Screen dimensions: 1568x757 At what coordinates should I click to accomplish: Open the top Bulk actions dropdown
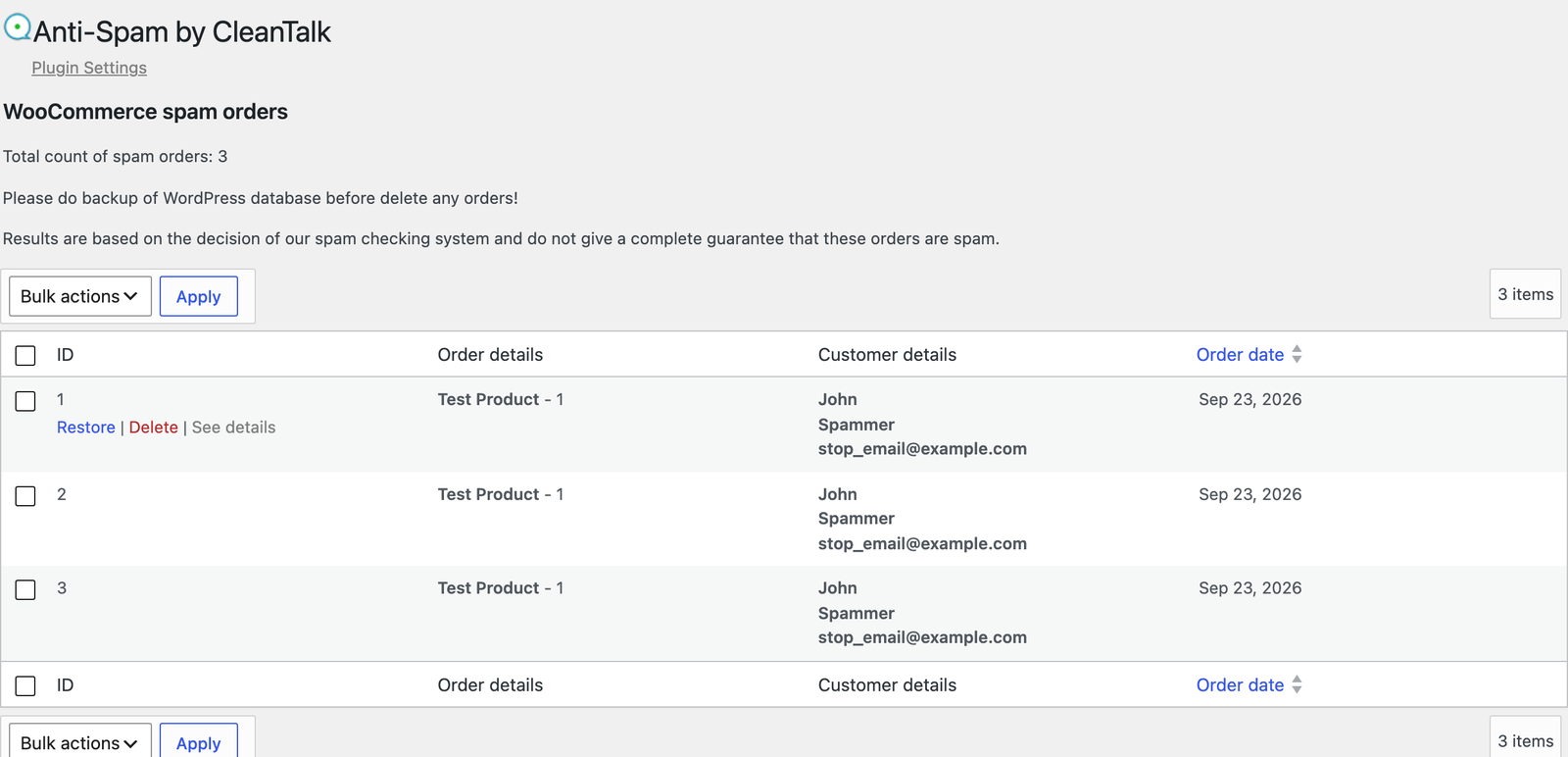[x=80, y=296]
